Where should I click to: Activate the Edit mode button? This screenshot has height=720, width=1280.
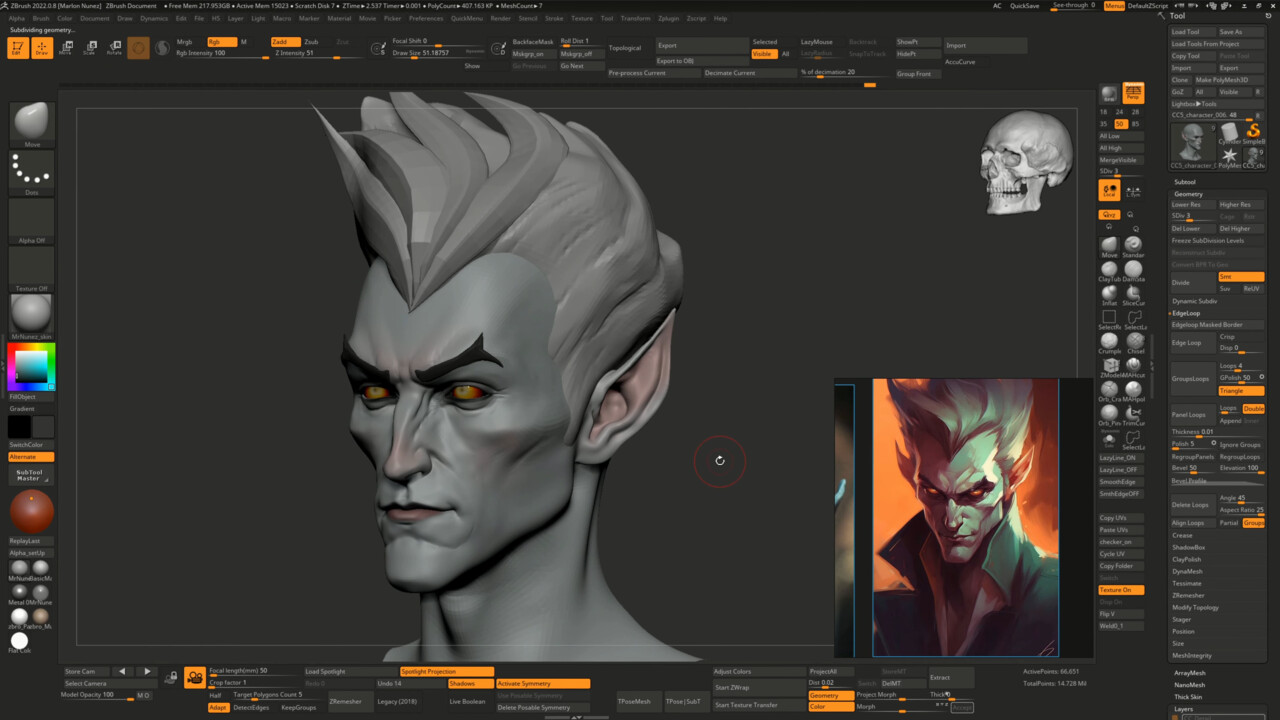(17, 48)
